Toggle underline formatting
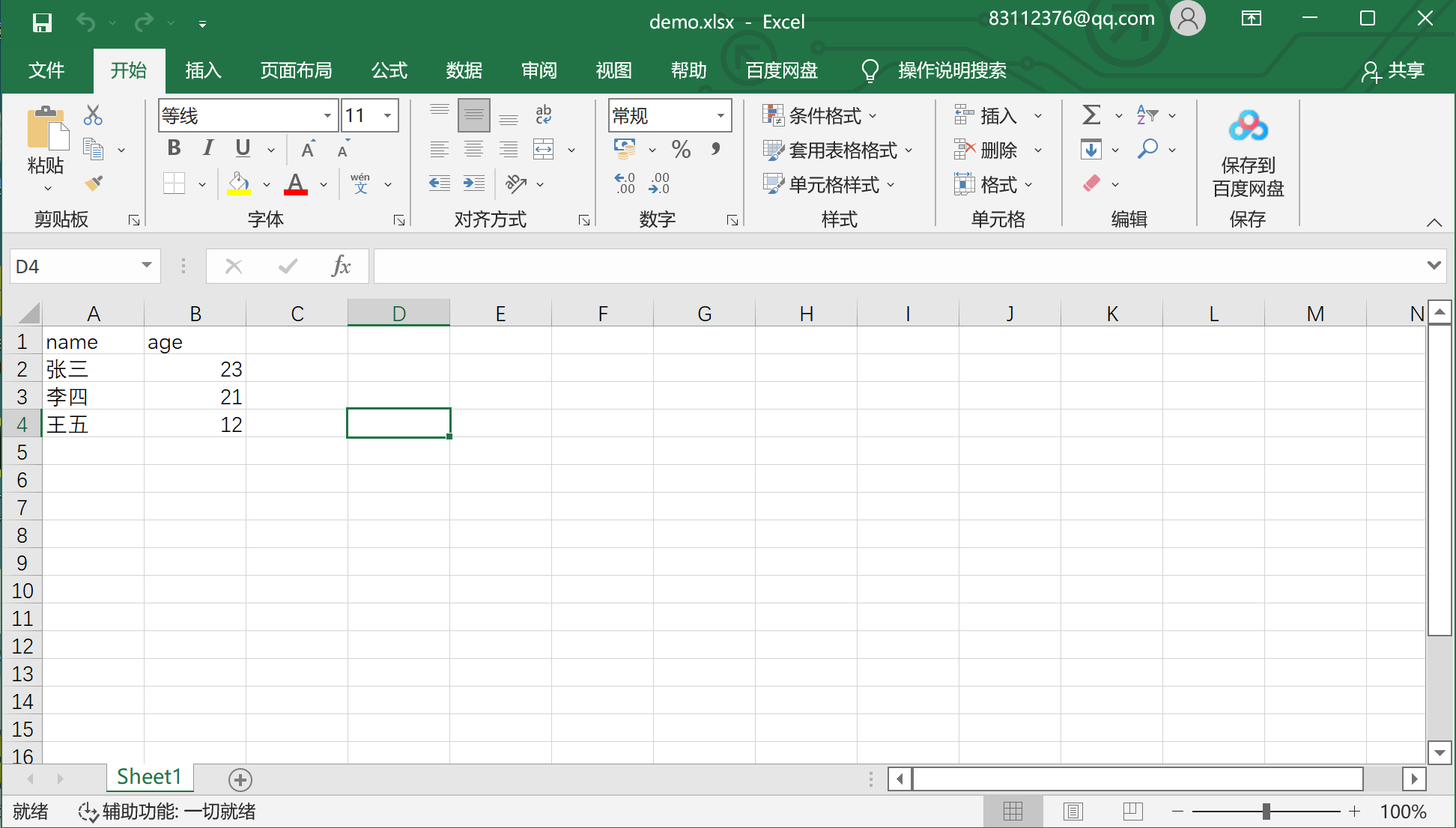Viewport: 1456px width, 828px height. [x=241, y=147]
